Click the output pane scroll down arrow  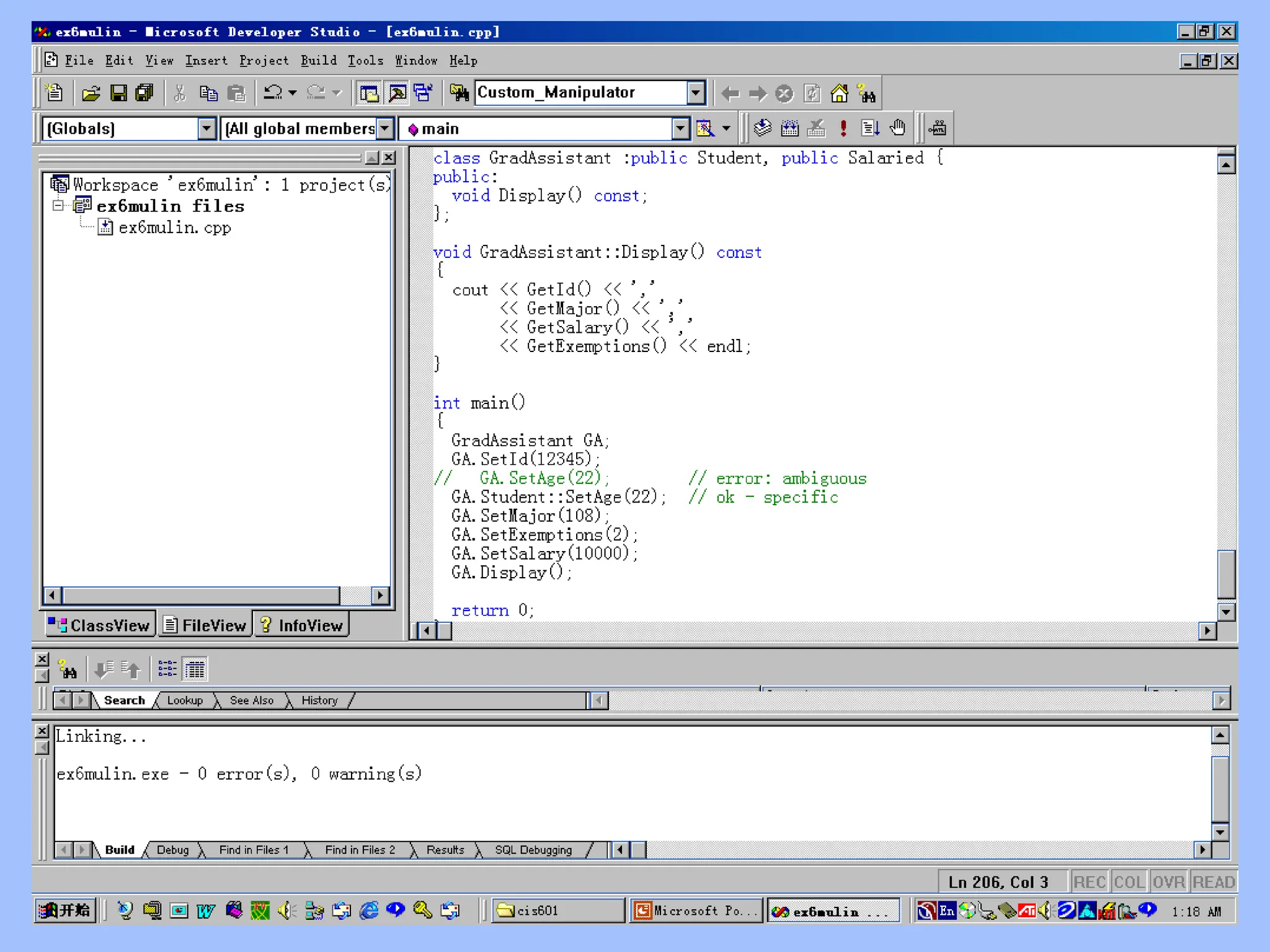(x=1220, y=832)
